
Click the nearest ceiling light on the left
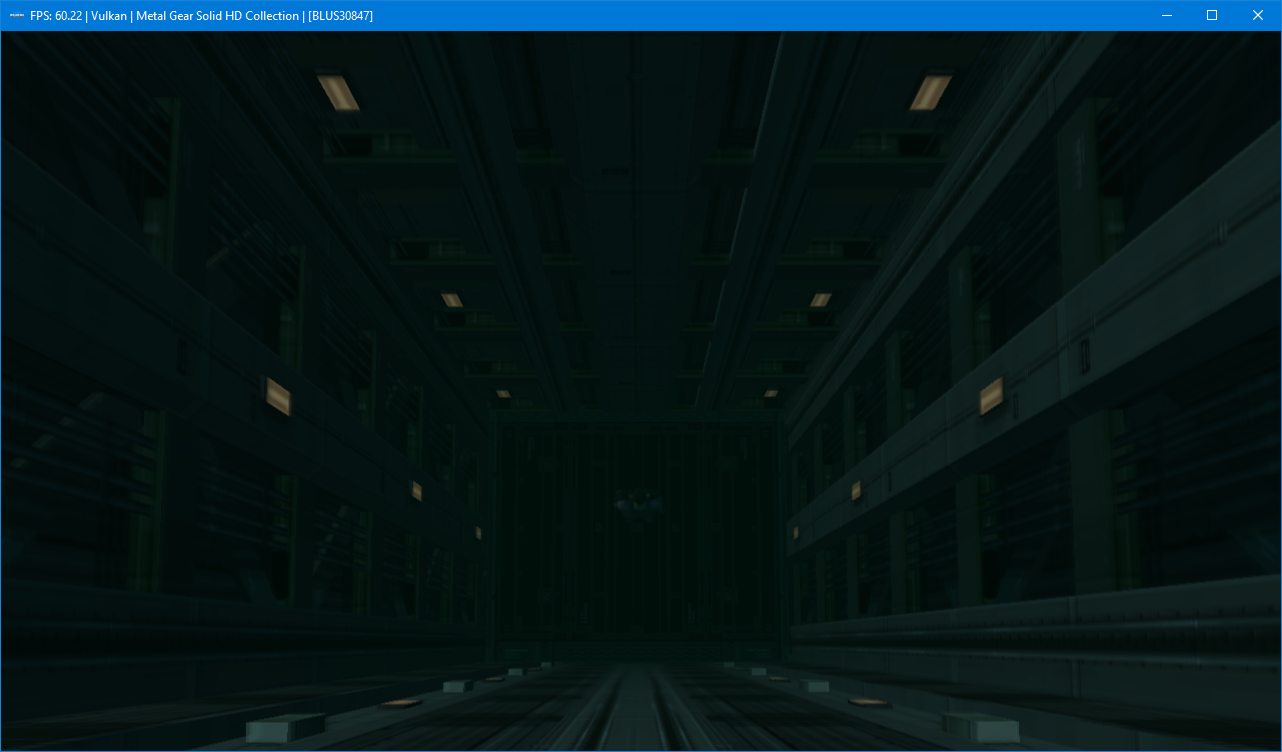(338, 92)
